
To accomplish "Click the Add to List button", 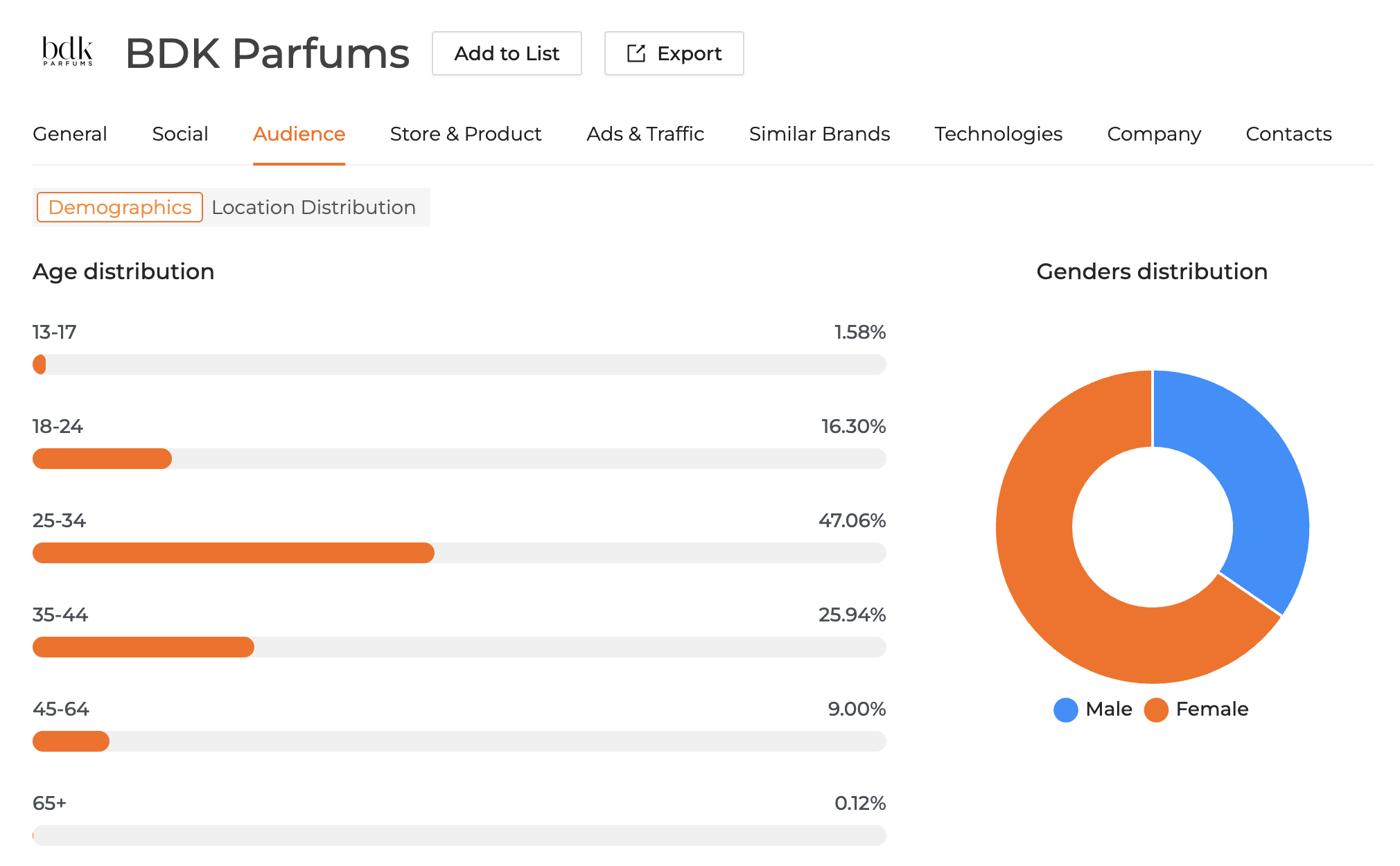I will pos(507,53).
